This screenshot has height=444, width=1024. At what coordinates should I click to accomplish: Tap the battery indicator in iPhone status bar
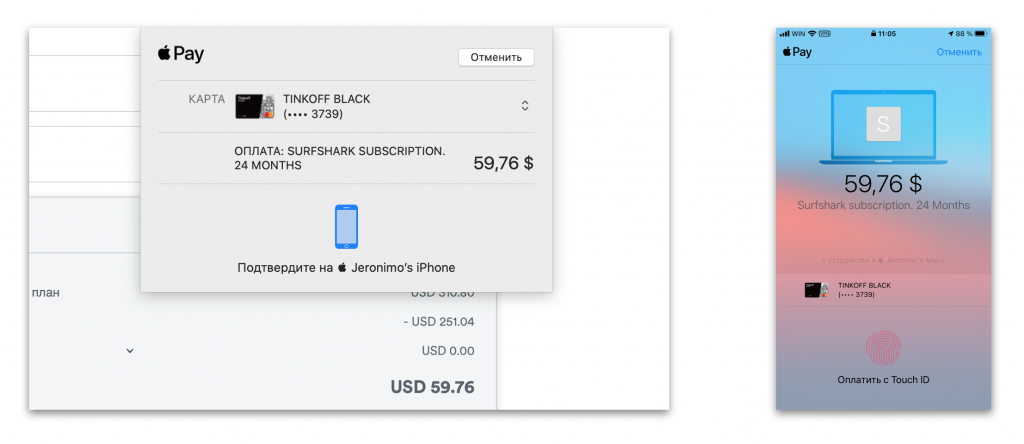click(x=980, y=33)
